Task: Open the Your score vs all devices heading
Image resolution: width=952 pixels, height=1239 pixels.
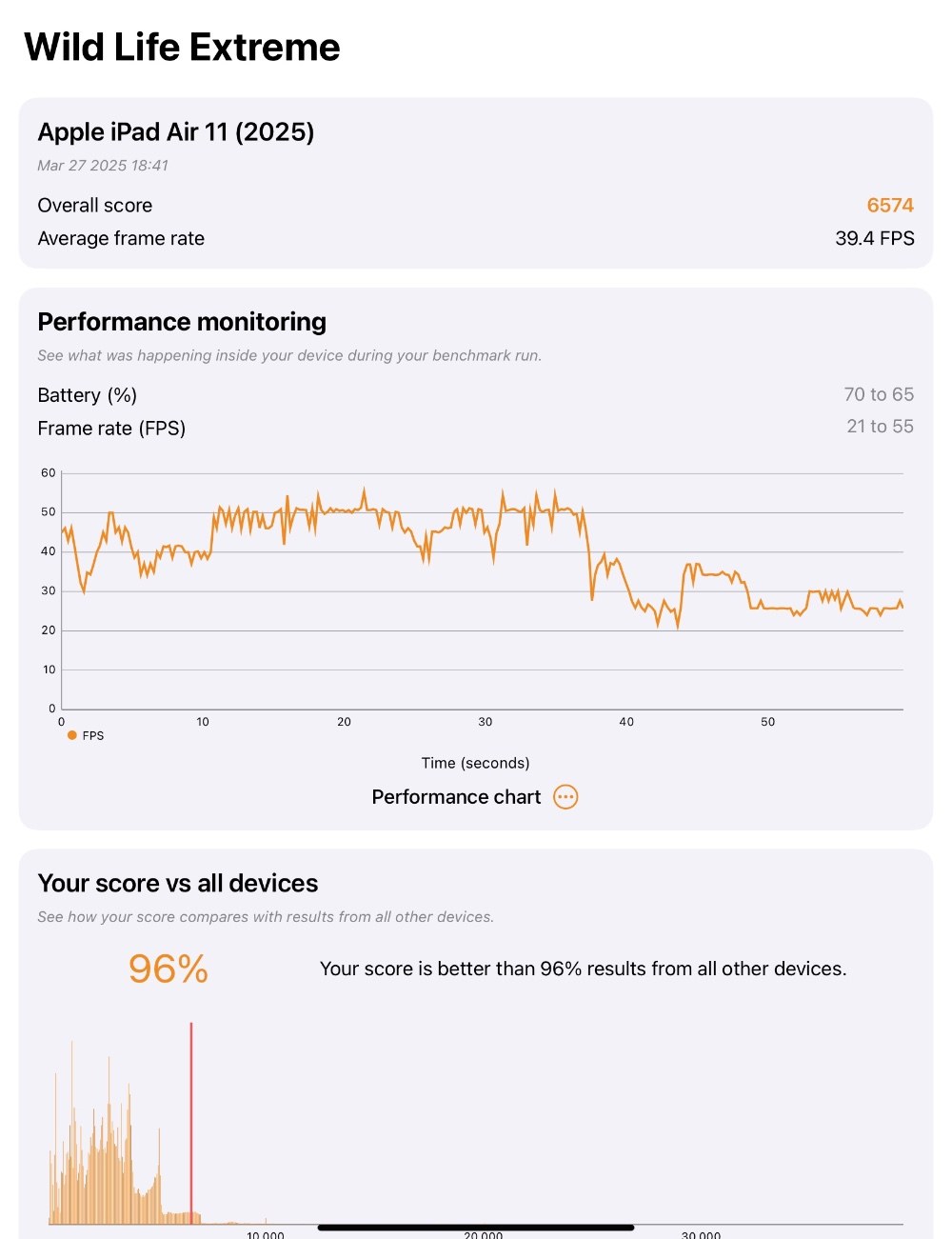Action: 178,883
